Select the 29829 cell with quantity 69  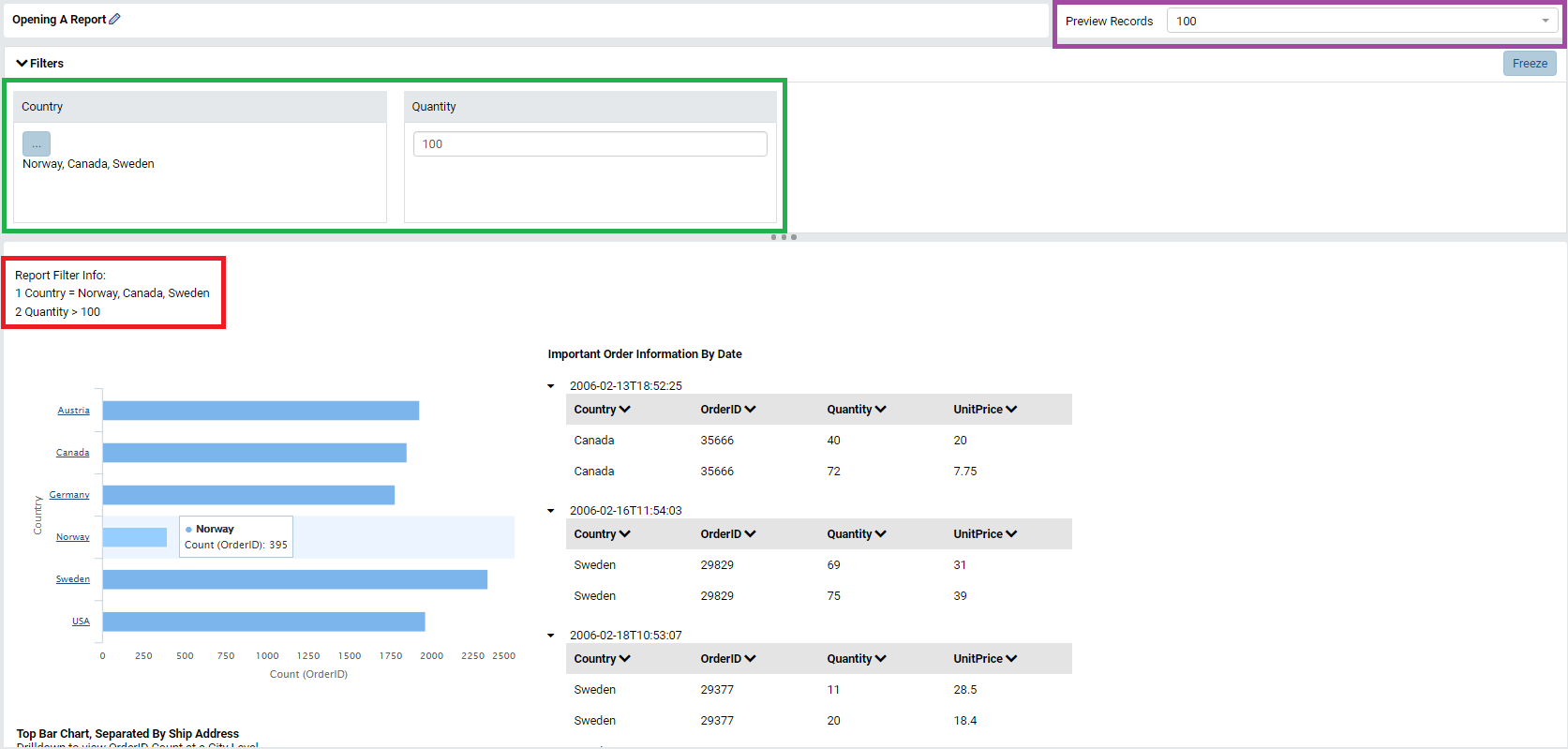(717, 565)
